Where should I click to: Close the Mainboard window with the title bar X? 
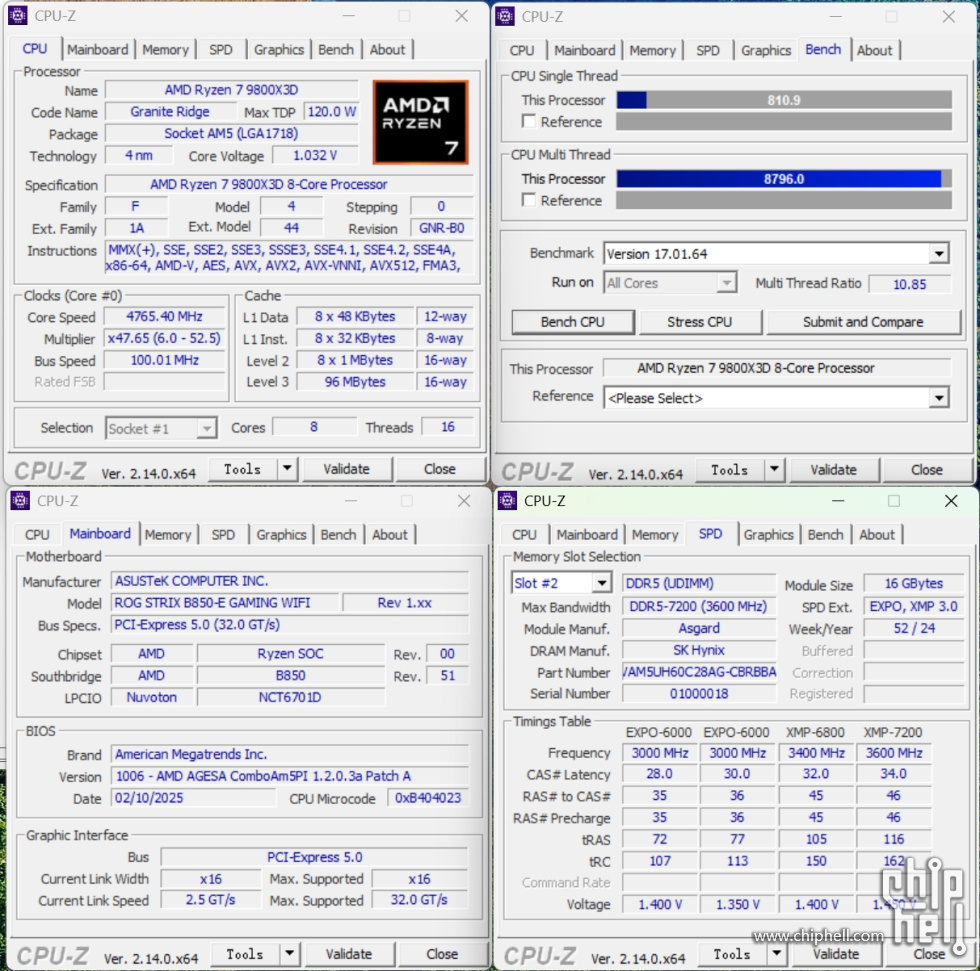[x=464, y=501]
